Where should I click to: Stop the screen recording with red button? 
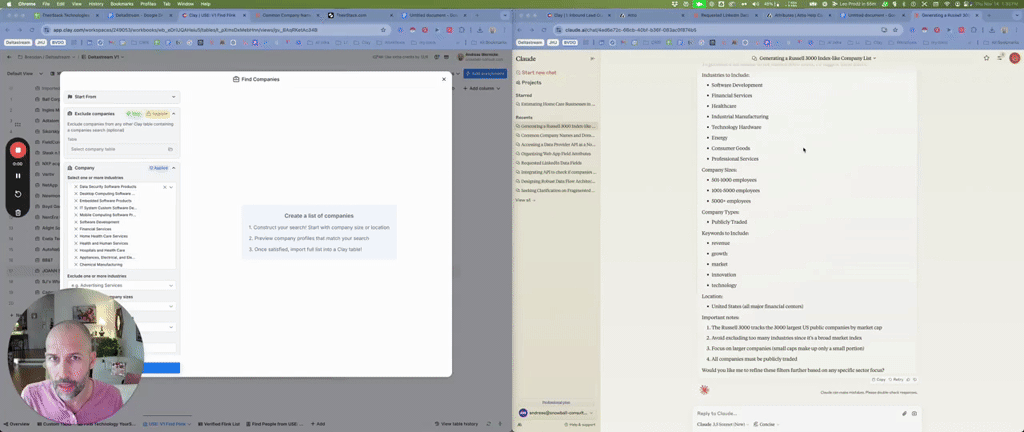click(18, 151)
